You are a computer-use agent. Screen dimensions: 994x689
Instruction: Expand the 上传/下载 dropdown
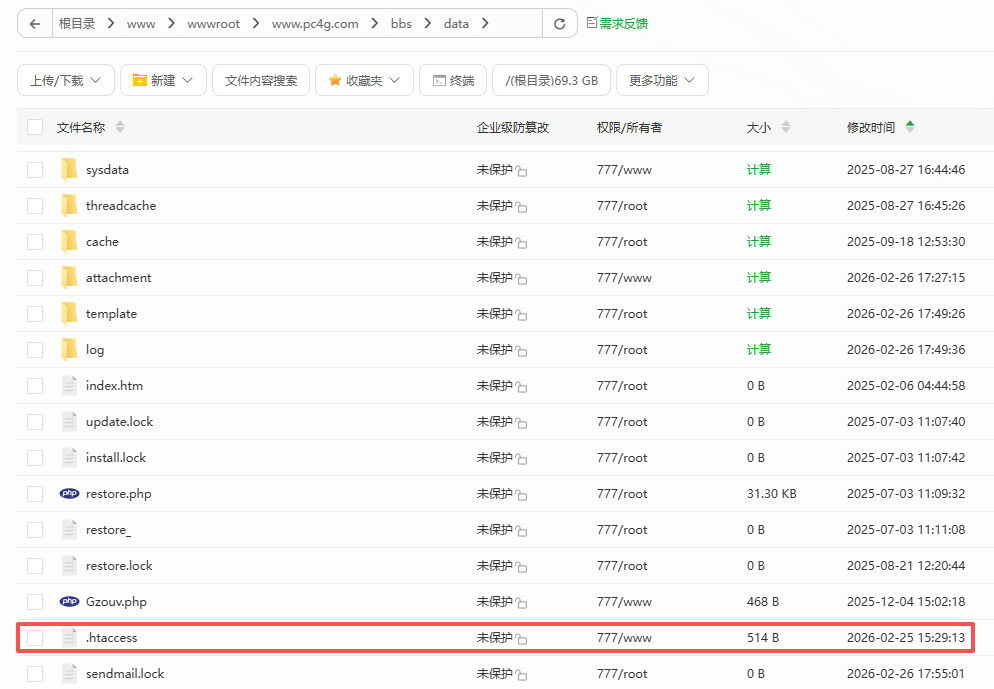point(64,80)
